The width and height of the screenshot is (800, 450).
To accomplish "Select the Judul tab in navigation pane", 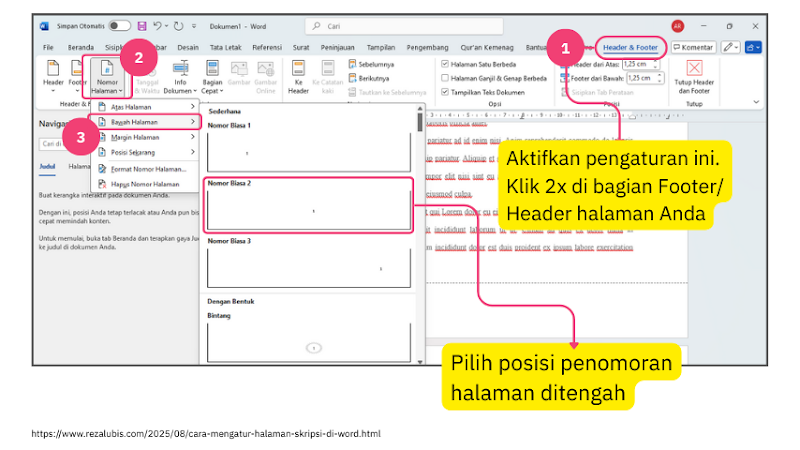I will (47, 167).
